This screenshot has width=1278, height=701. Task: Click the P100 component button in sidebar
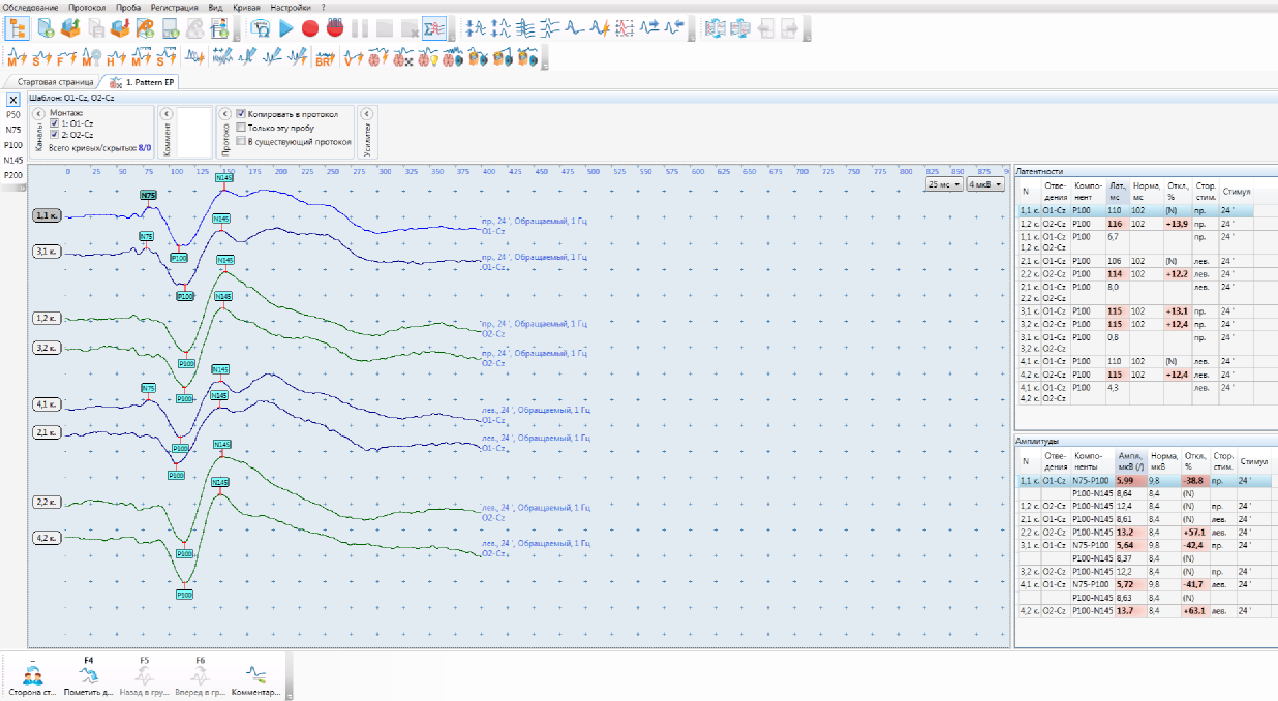click(13, 145)
